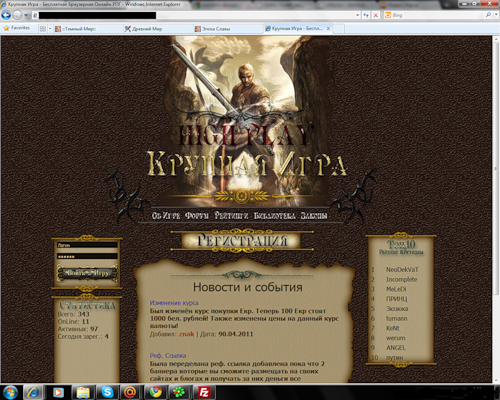The width and height of the screenshot is (500, 400).
Task: Open the ICQ flower taskbar icon
Action: (179, 392)
